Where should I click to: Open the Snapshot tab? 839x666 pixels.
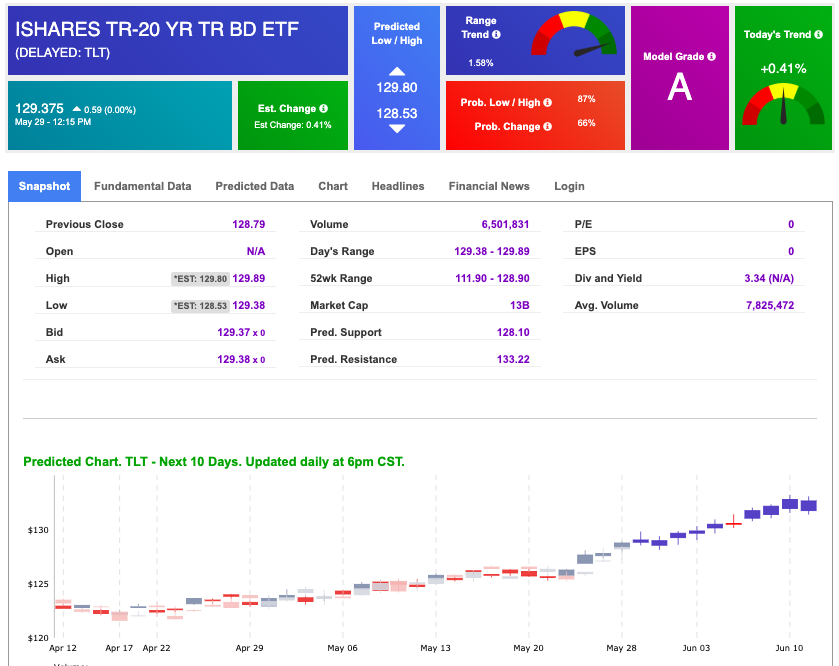click(44, 186)
